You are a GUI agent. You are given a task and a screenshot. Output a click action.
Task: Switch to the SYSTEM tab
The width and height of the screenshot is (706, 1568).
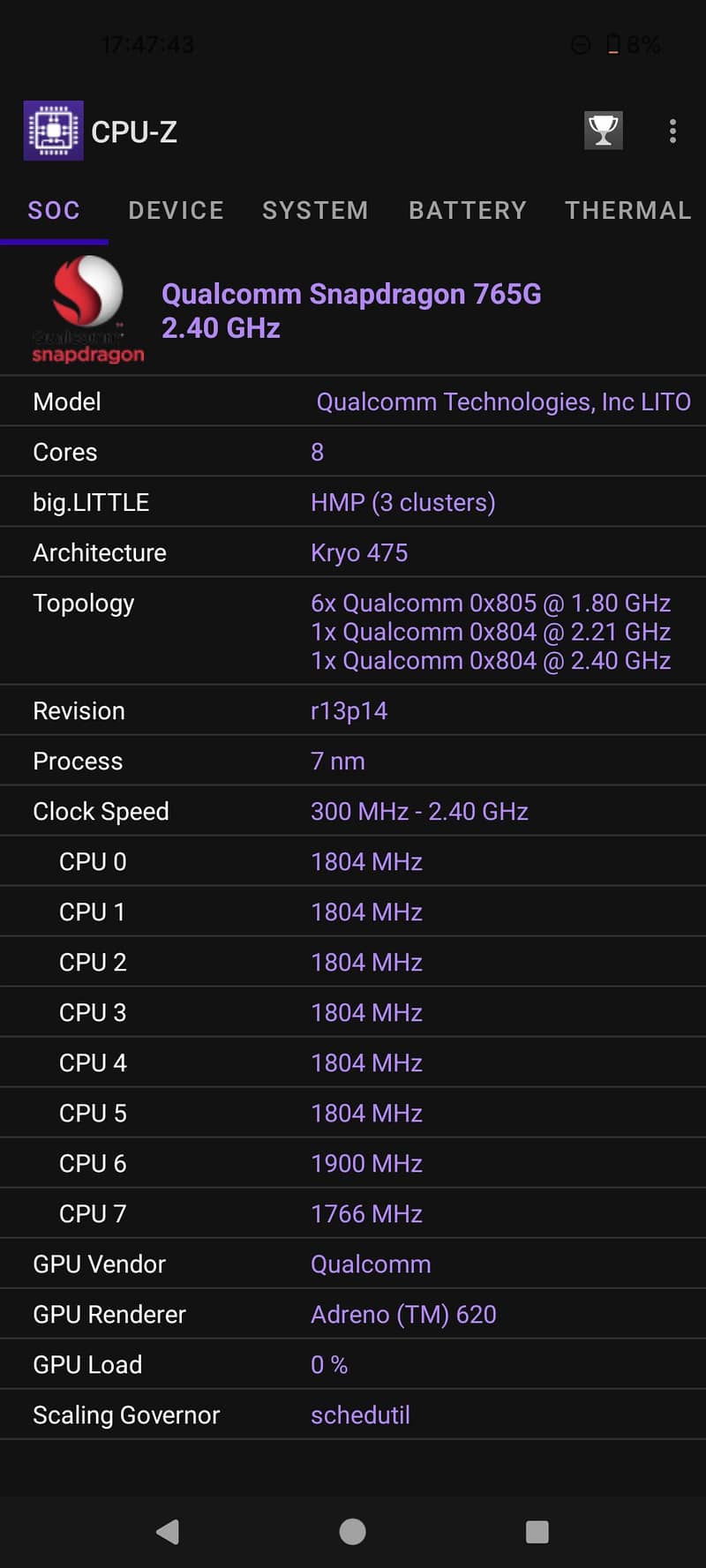(x=315, y=210)
